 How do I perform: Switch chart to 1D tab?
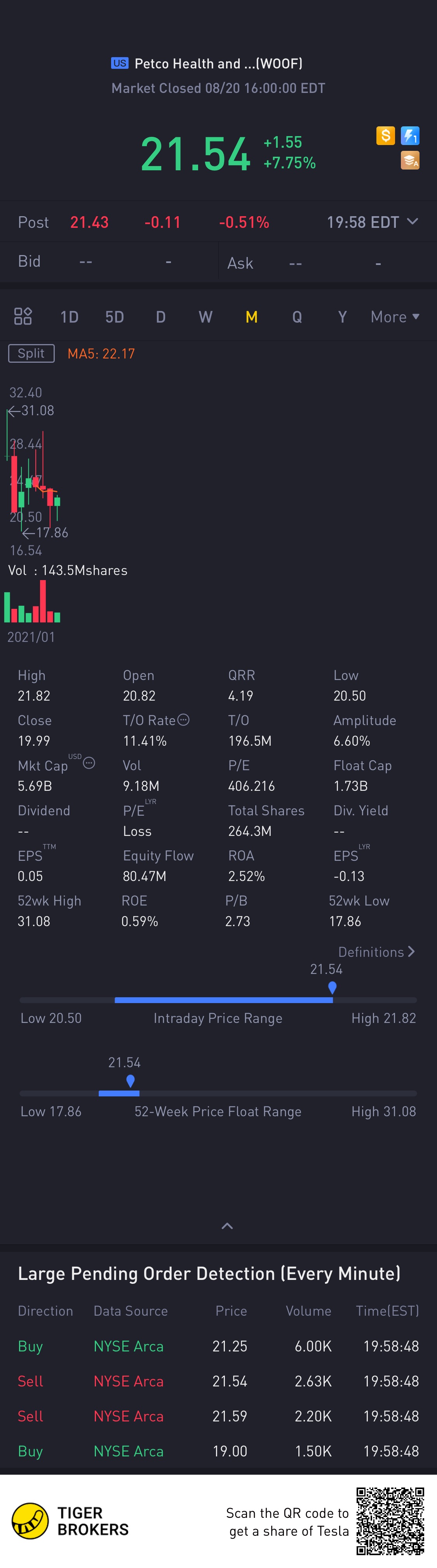pos(69,316)
